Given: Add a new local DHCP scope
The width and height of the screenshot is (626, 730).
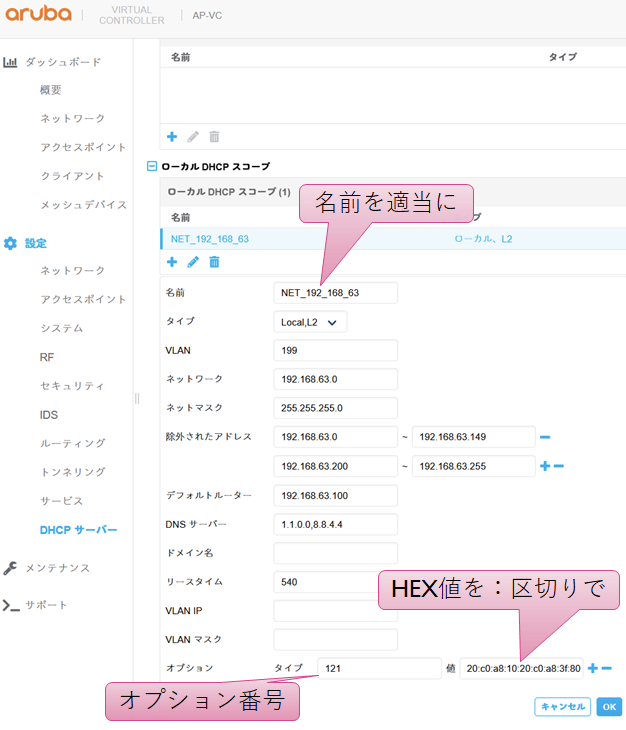Looking at the screenshot, I should point(172,262).
